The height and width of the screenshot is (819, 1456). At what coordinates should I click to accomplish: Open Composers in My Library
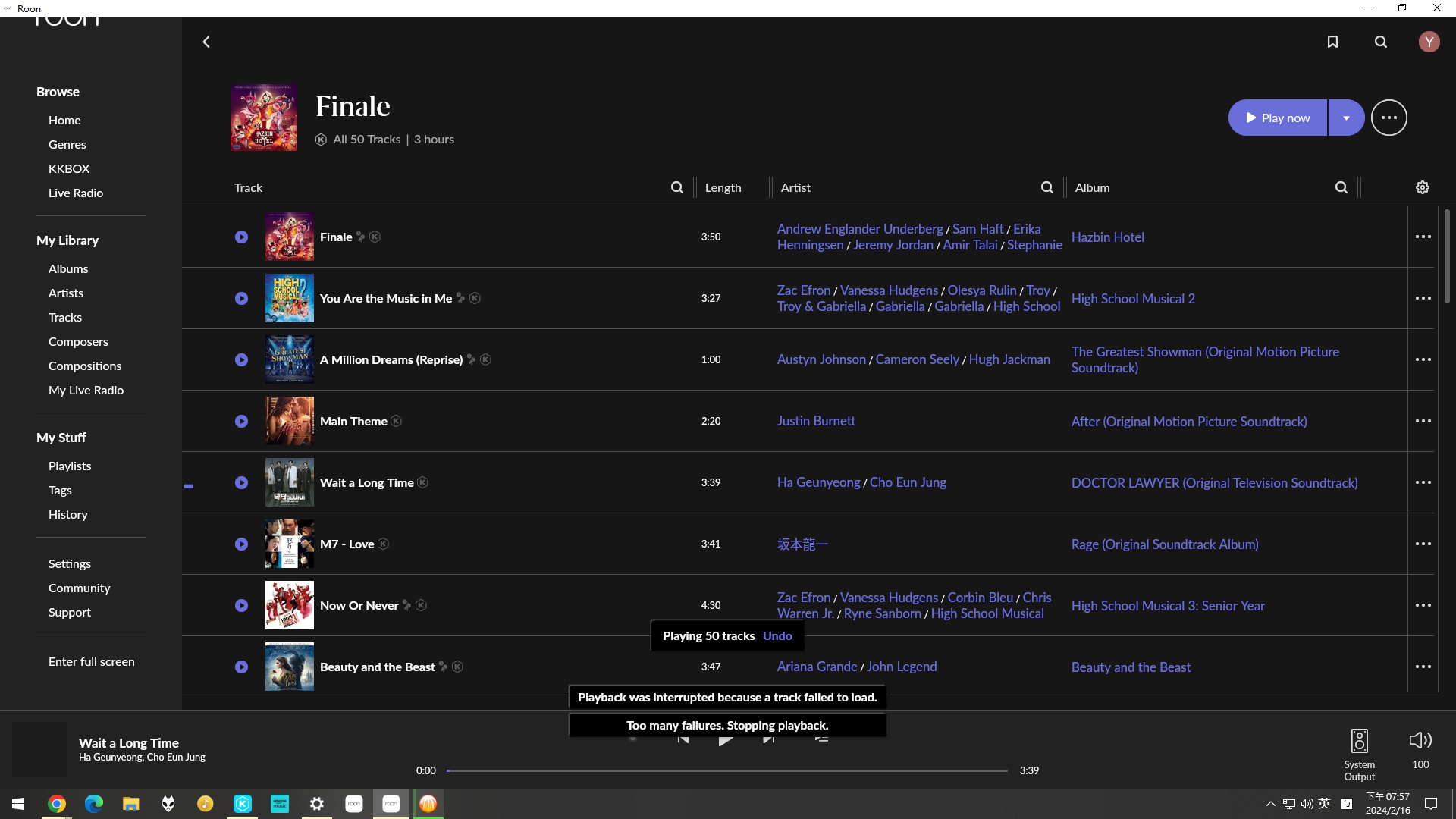tap(78, 341)
